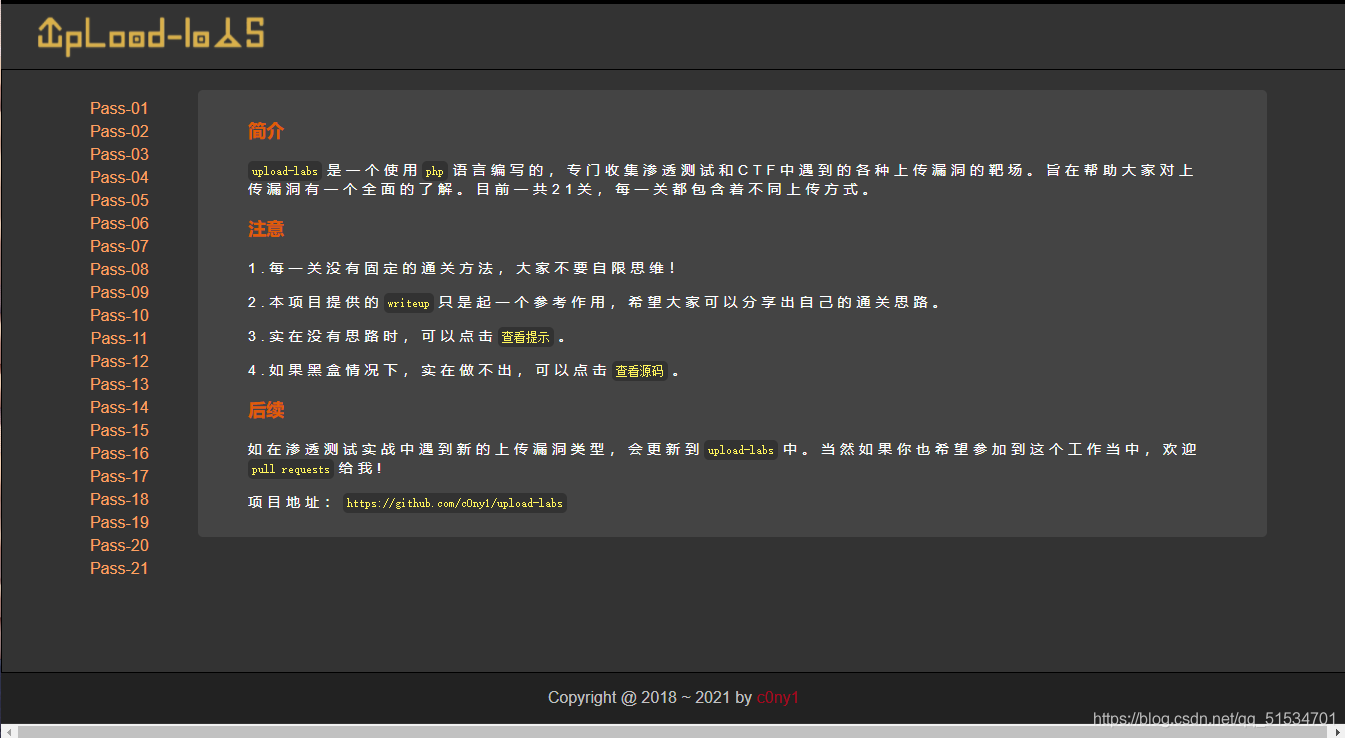Open Pass-17 challenge
Viewport: 1345px width, 738px height.
tap(119, 476)
